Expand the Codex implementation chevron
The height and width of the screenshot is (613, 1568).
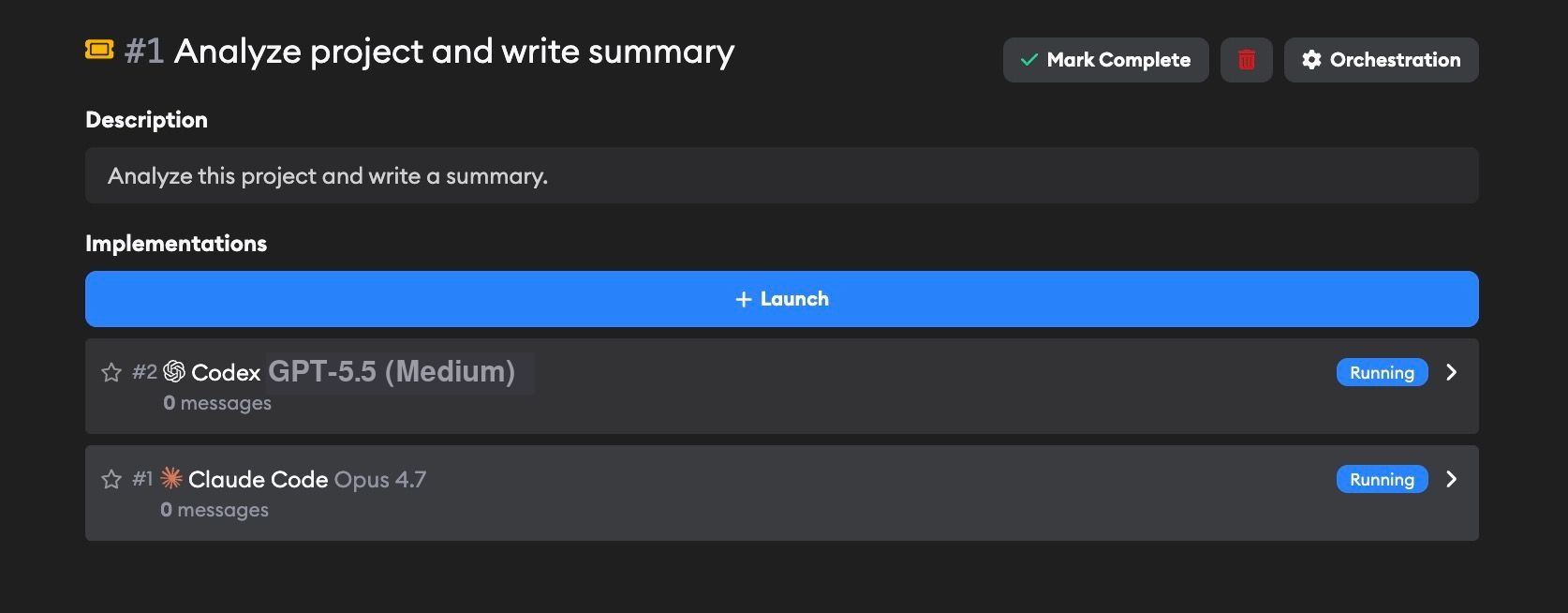coord(1452,372)
